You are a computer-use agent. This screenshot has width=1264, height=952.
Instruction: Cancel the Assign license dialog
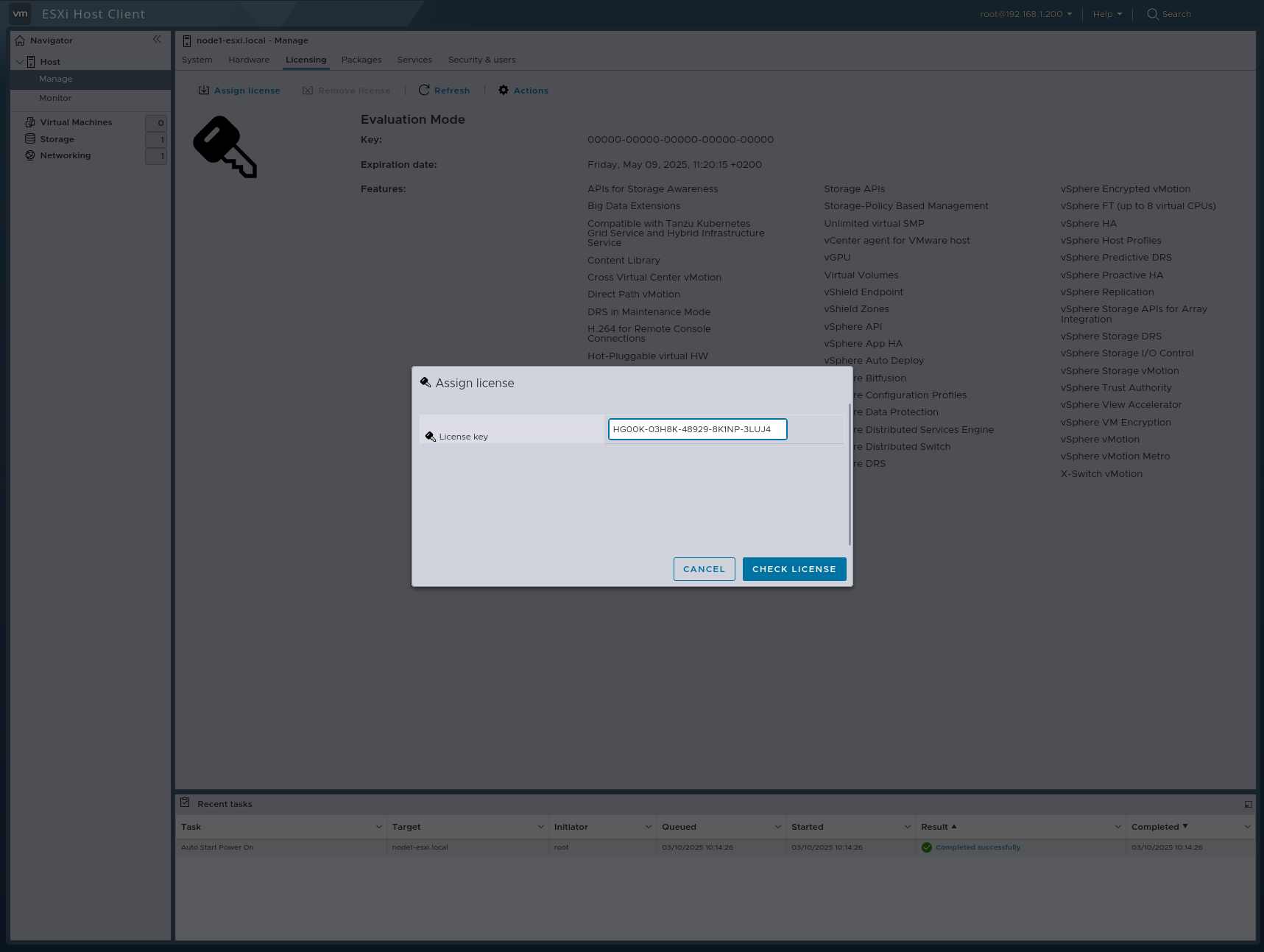[x=703, y=568]
